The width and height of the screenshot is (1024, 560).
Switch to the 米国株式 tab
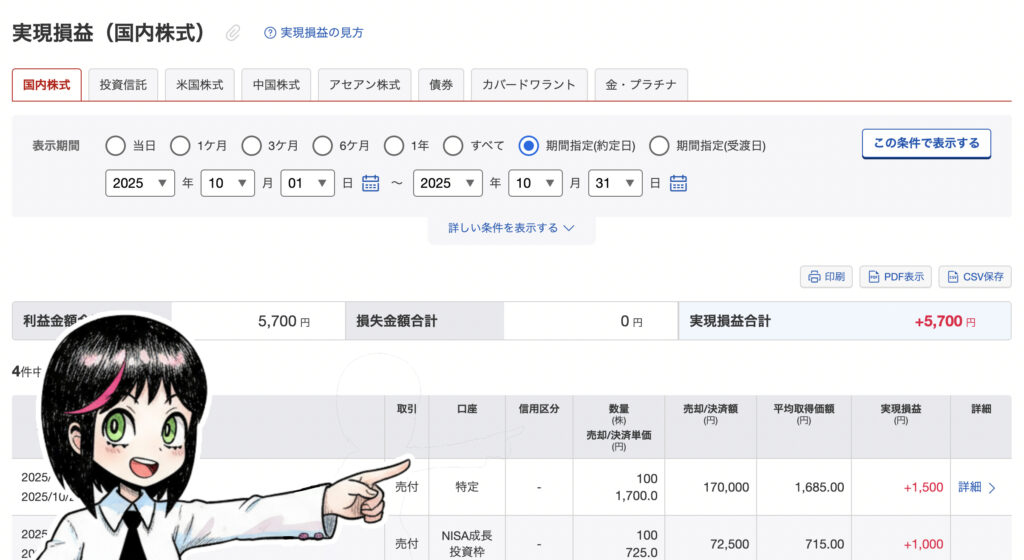tap(199, 85)
